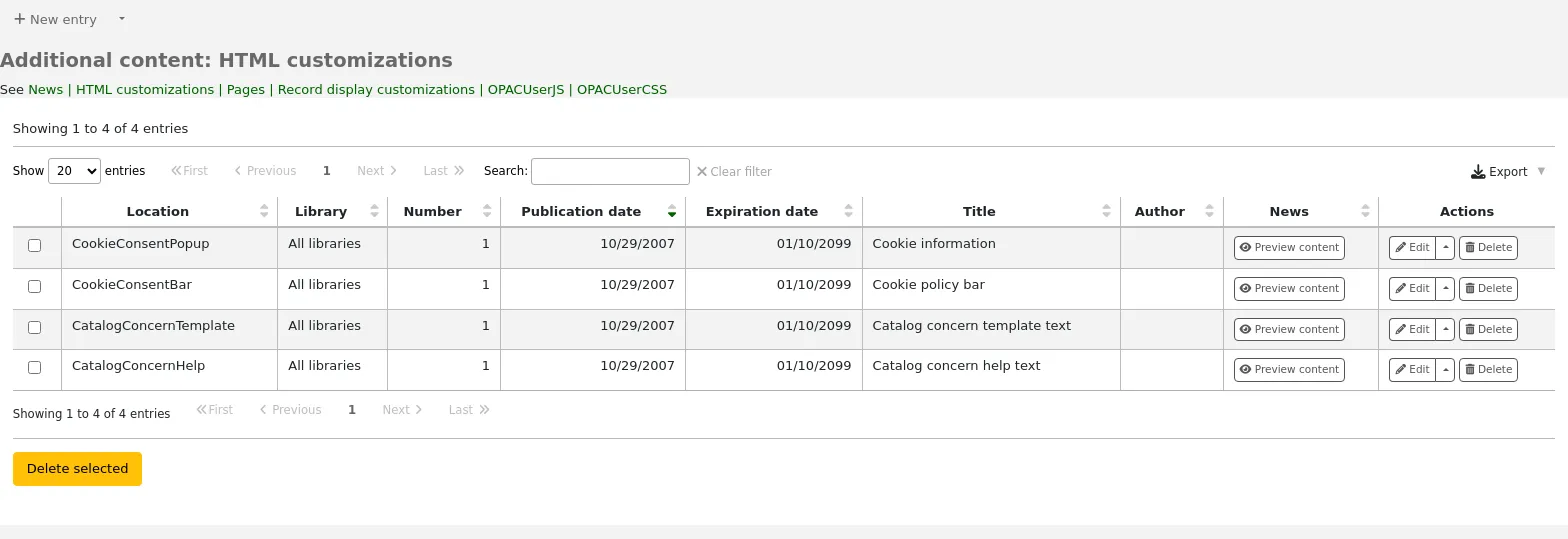This screenshot has width=1568, height=539.
Task: Preview content for Cookie policy bar
Action: pyautogui.click(x=1289, y=288)
